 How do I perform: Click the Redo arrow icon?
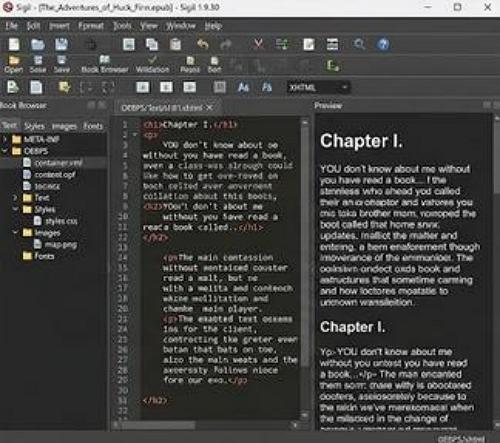[226, 44]
